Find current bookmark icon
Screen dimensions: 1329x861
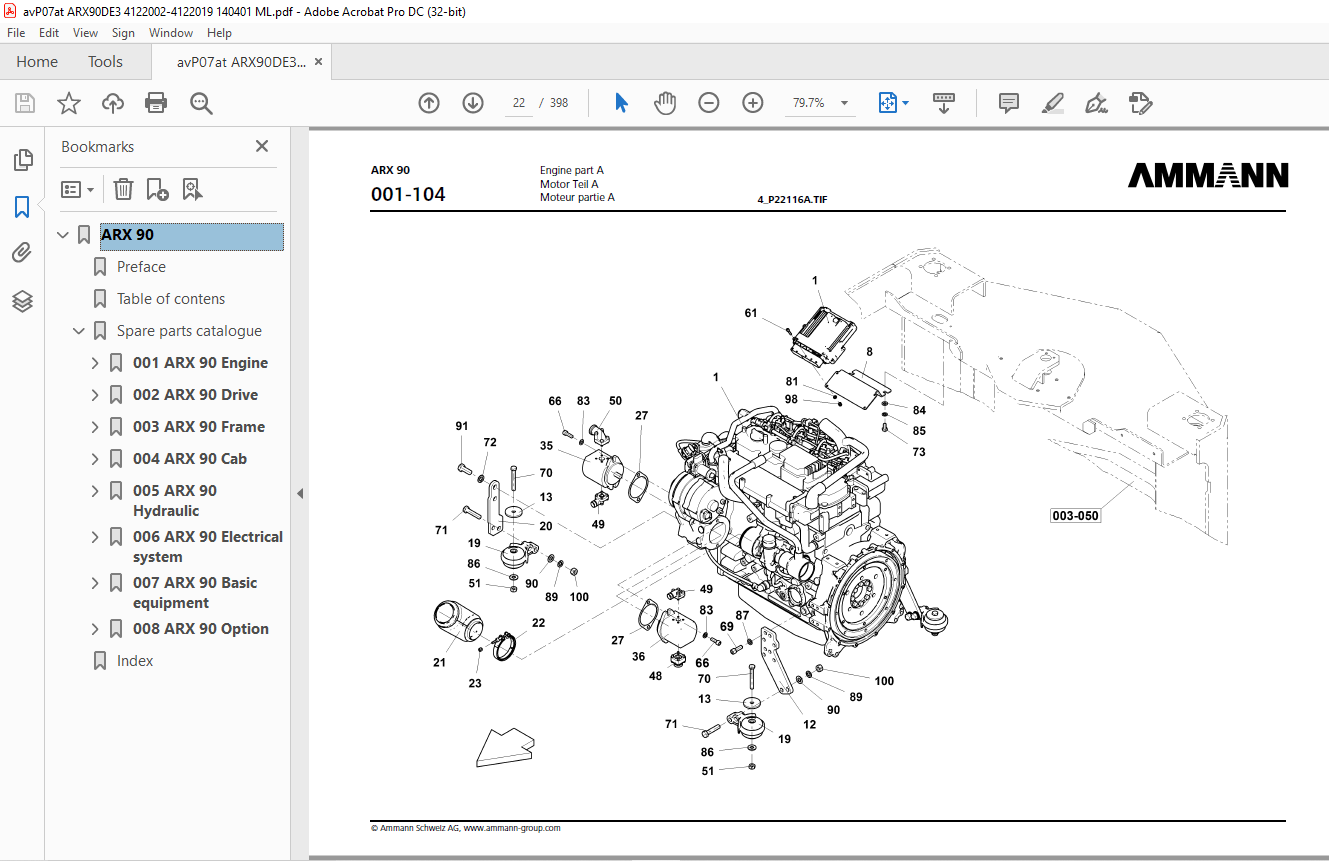[x=192, y=189]
